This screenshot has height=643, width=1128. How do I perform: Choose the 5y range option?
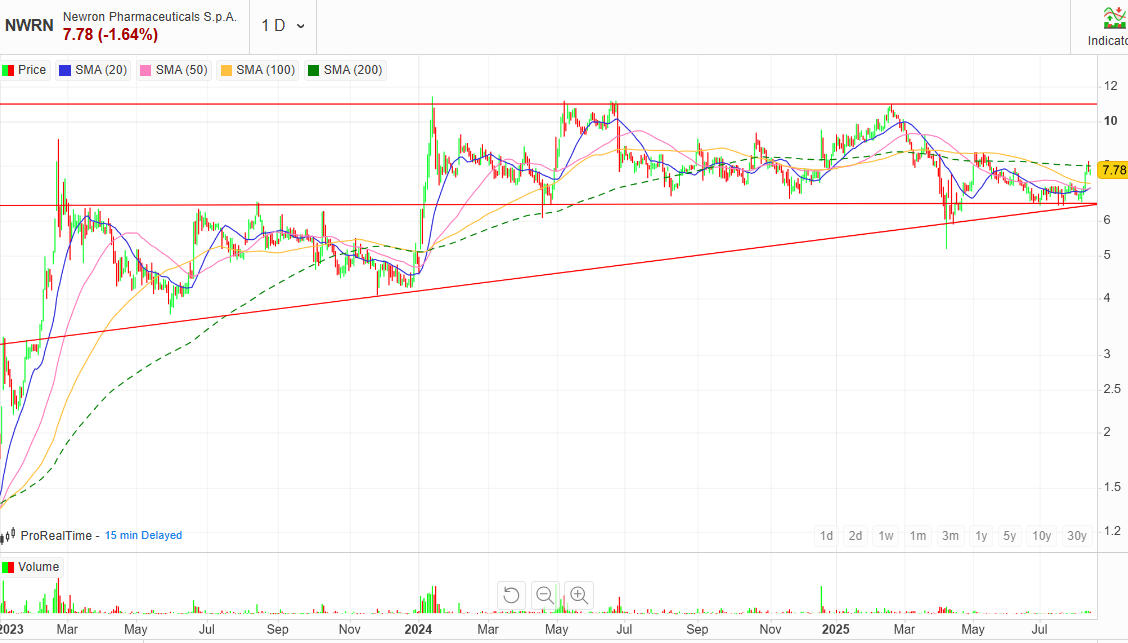pyautogui.click(x=1010, y=536)
